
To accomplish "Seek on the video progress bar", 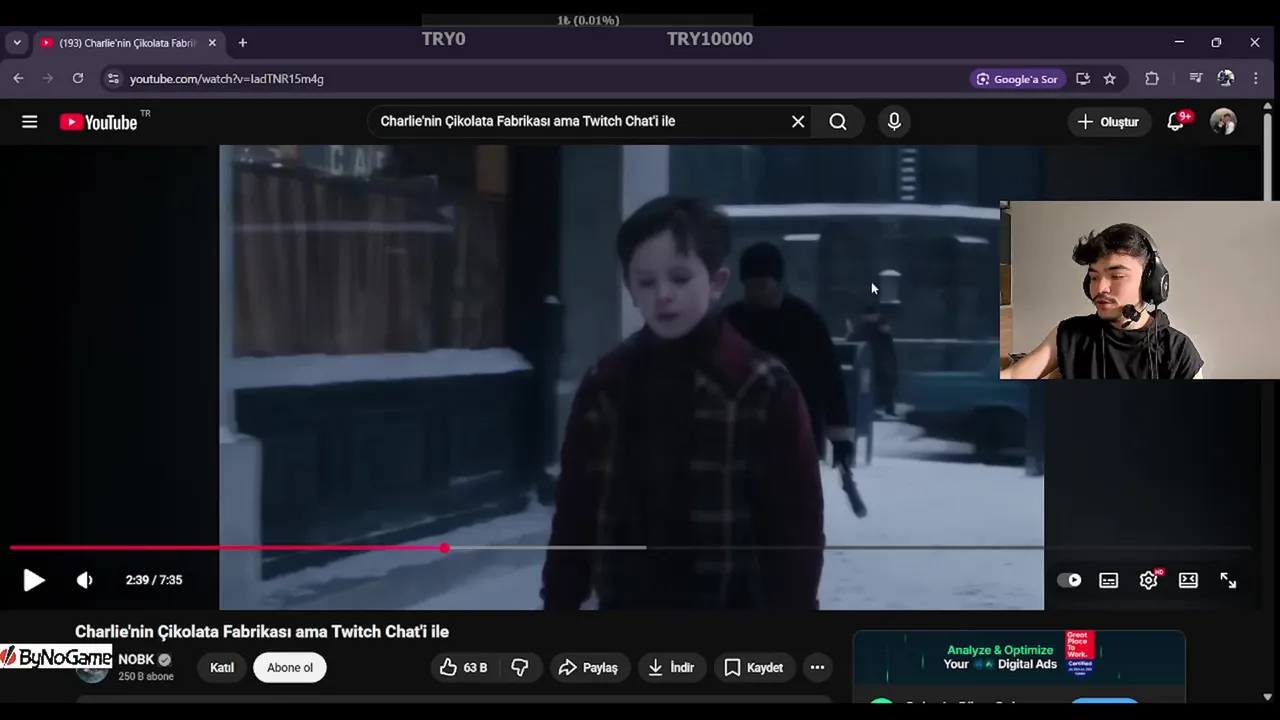I will 630,548.
